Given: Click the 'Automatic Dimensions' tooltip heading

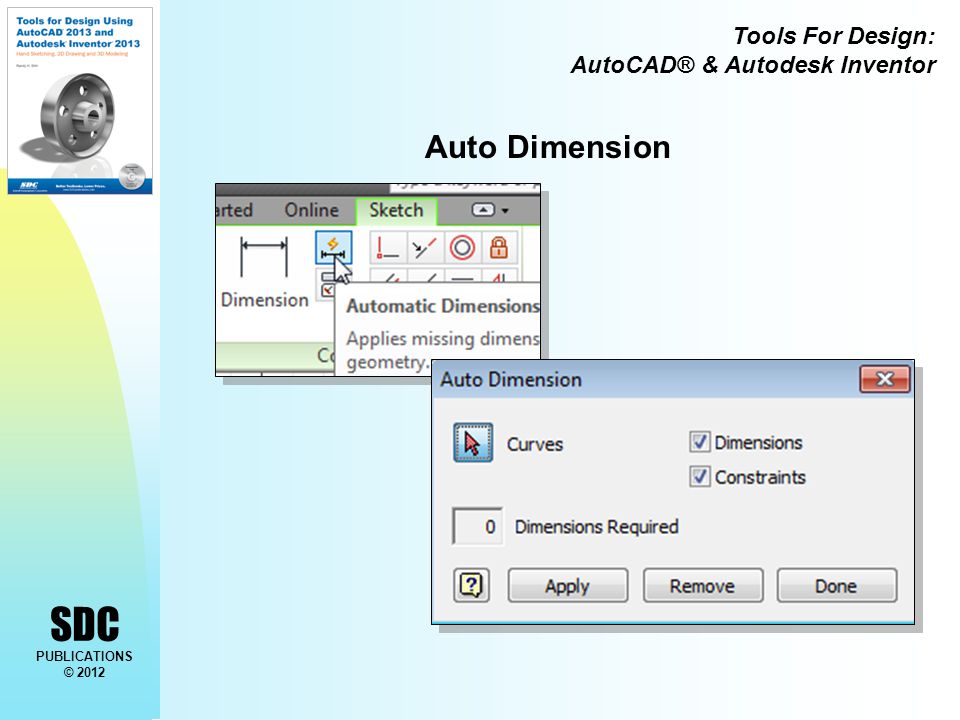Looking at the screenshot, I should [x=443, y=306].
